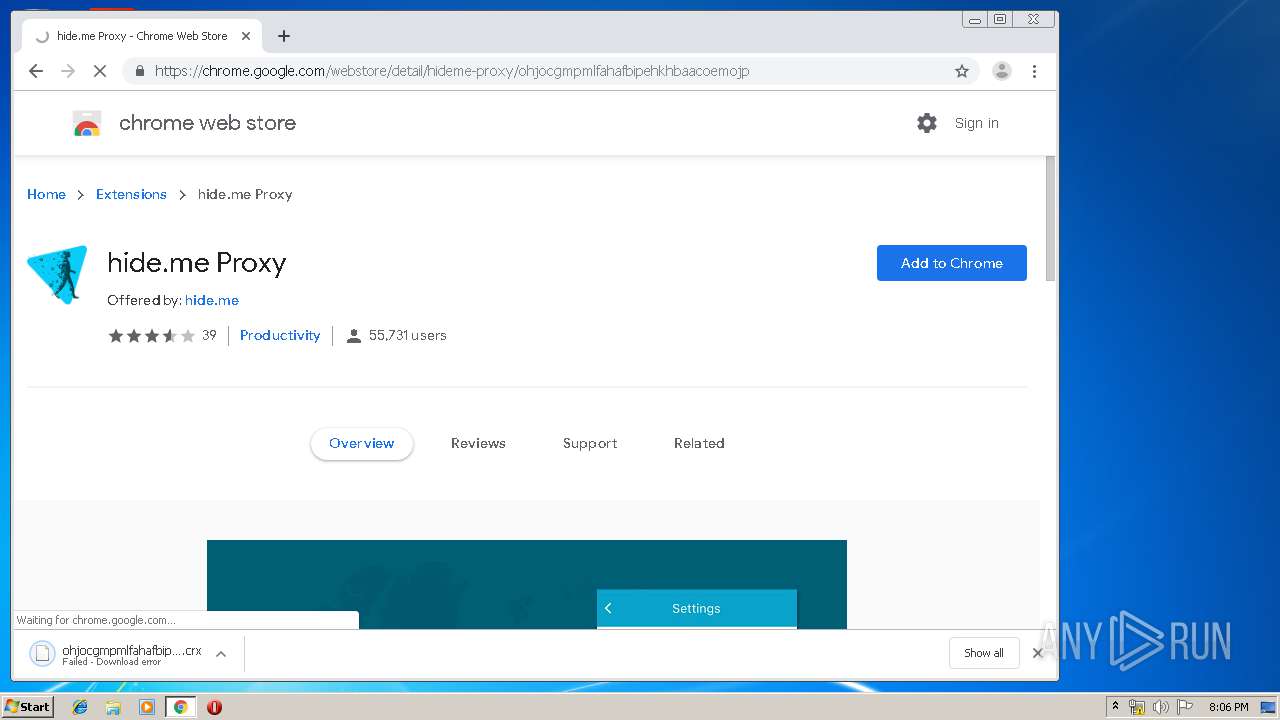
Task: Click the Chrome Web Store logo
Action: coord(87,123)
